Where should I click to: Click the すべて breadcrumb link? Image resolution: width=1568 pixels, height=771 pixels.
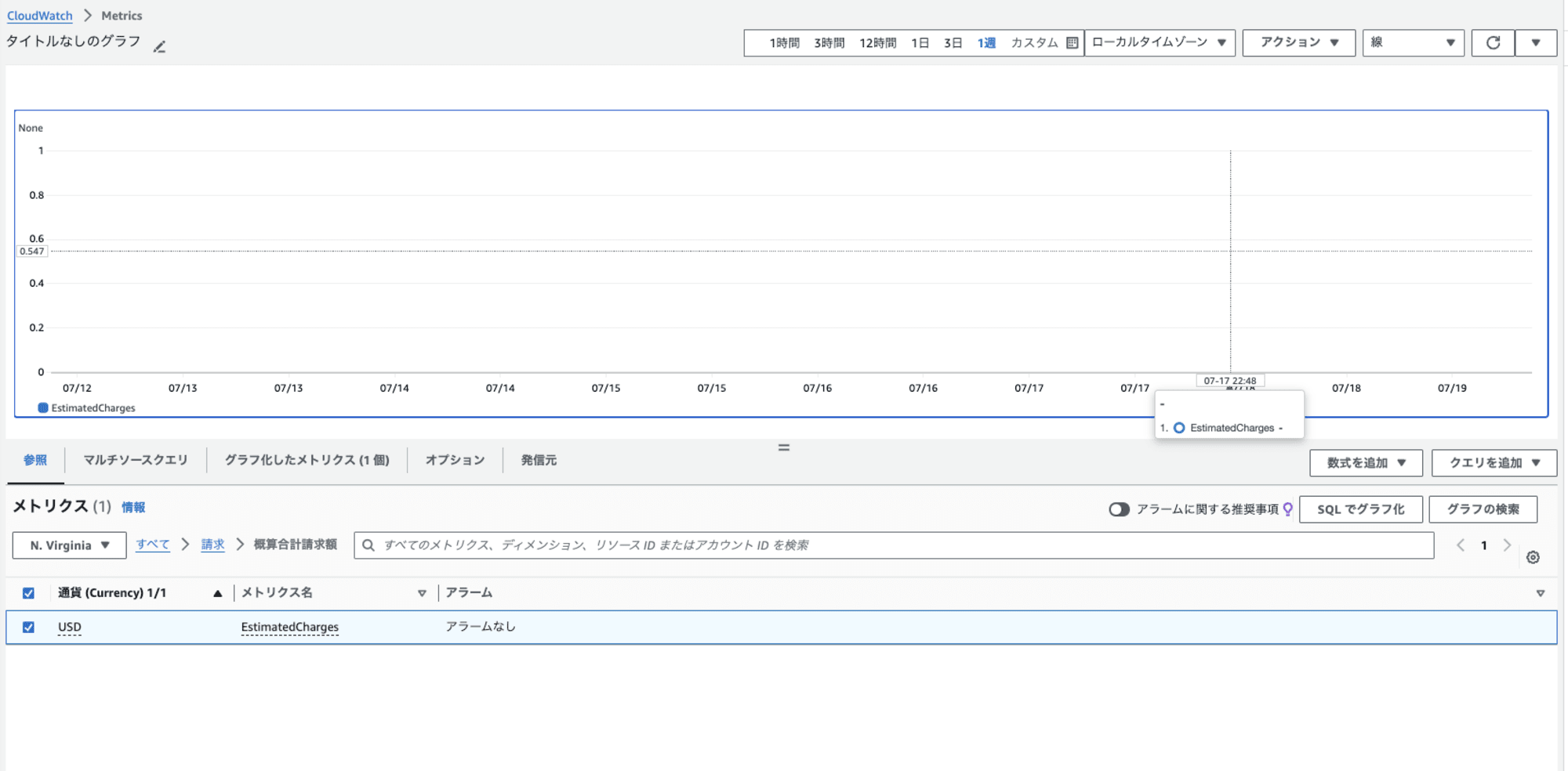pyautogui.click(x=153, y=545)
